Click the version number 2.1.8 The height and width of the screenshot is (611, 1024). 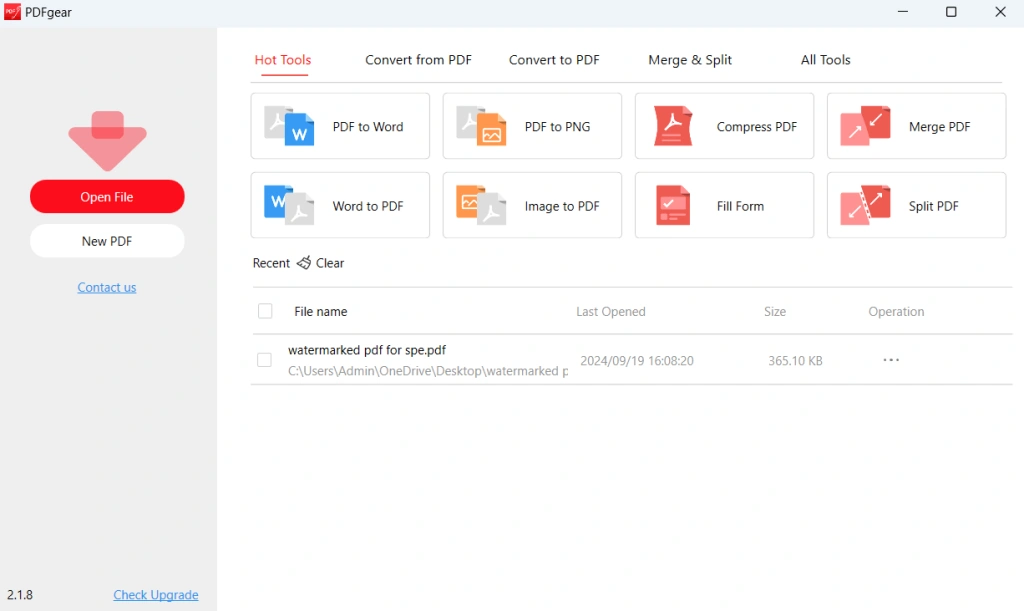(20, 595)
